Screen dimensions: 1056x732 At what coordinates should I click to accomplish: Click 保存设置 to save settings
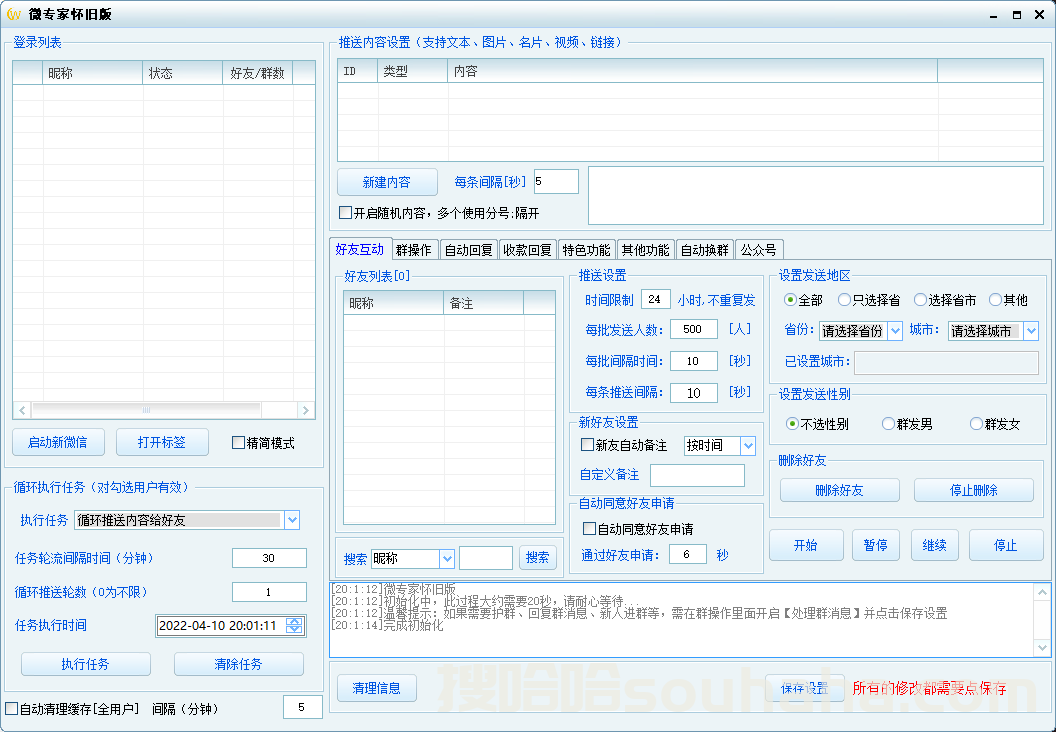coord(805,688)
